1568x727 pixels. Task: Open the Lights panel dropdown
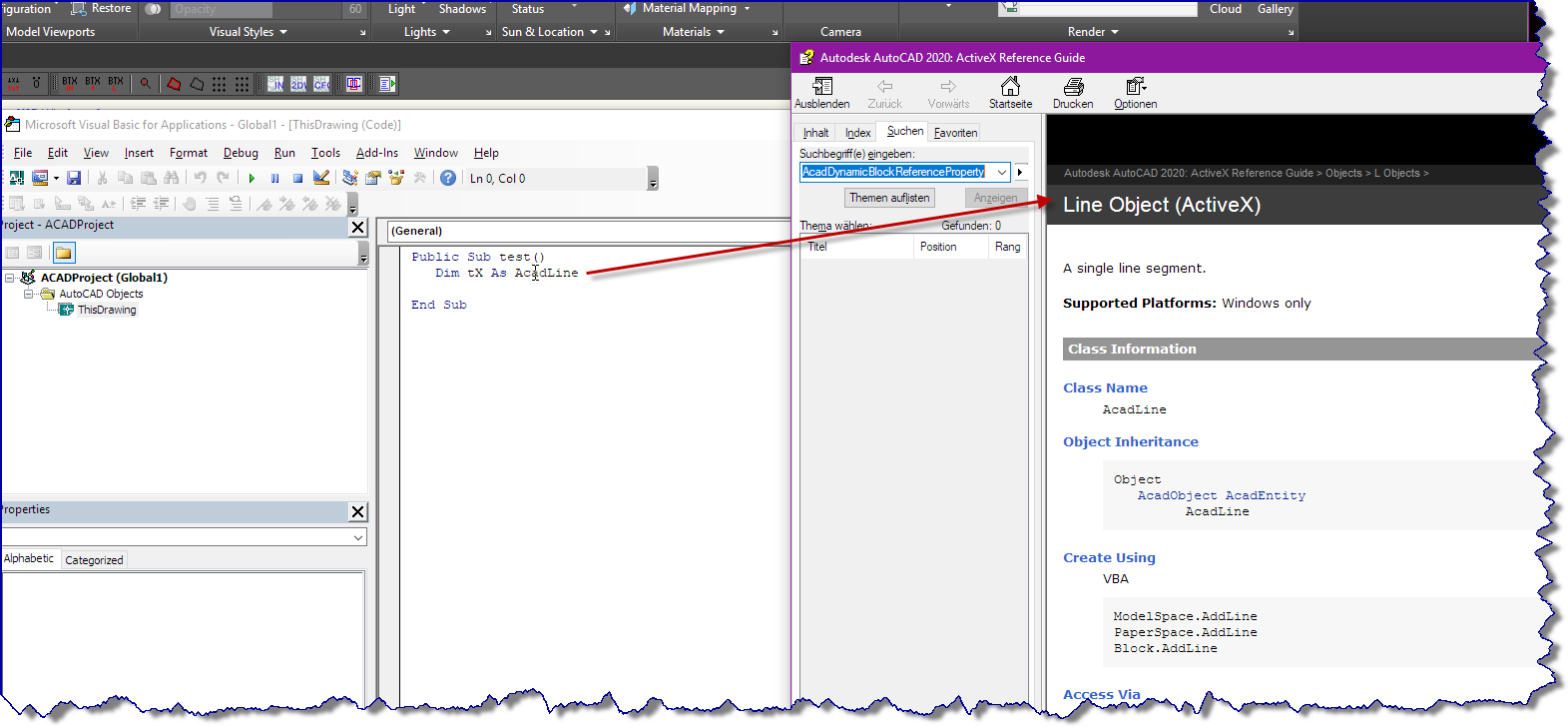tap(446, 32)
